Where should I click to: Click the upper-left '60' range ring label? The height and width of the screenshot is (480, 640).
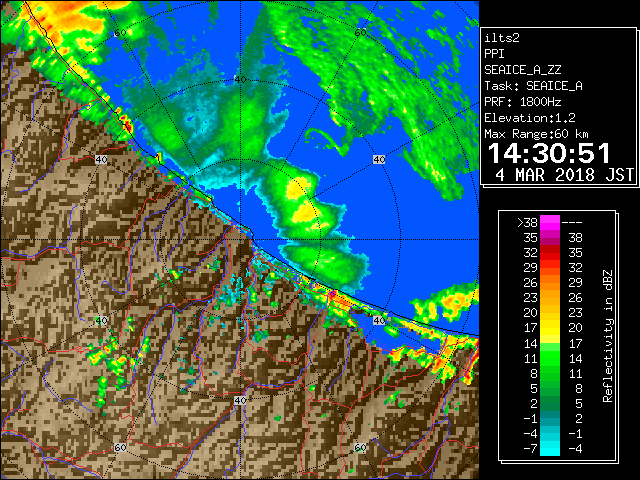(120, 33)
